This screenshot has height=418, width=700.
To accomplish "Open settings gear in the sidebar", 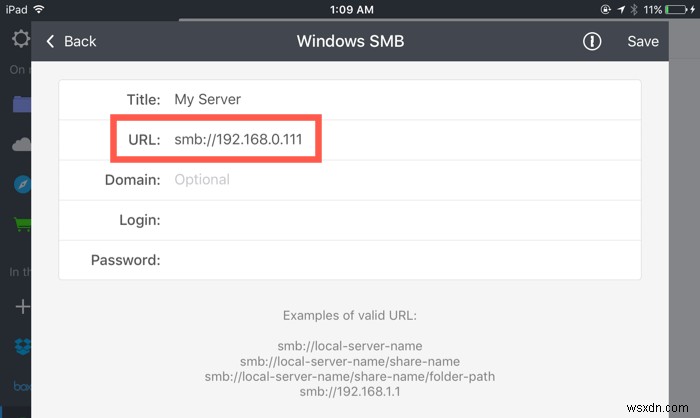I will click(21, 39).
